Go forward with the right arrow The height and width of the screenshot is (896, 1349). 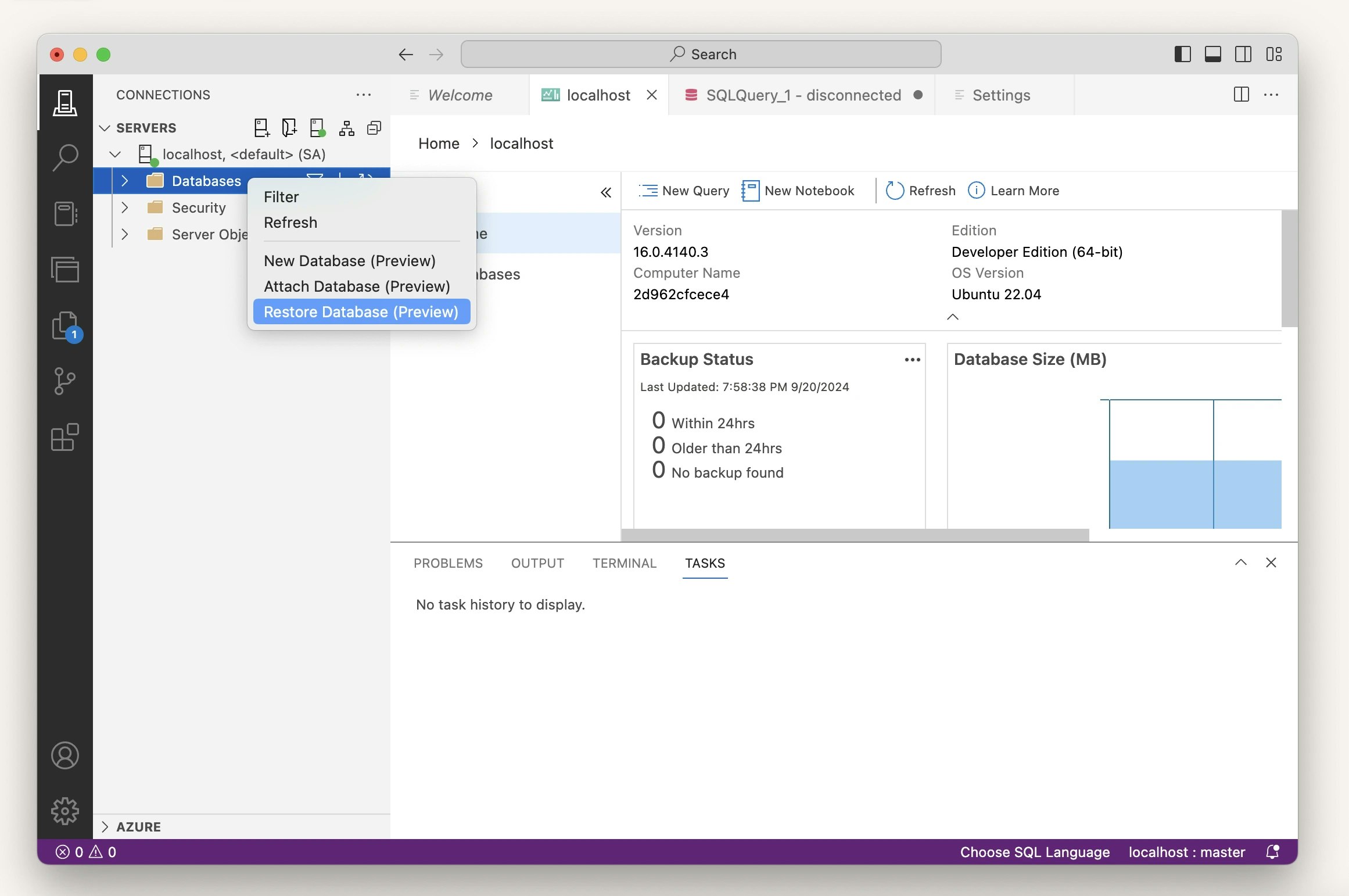[x=436, y=55]
